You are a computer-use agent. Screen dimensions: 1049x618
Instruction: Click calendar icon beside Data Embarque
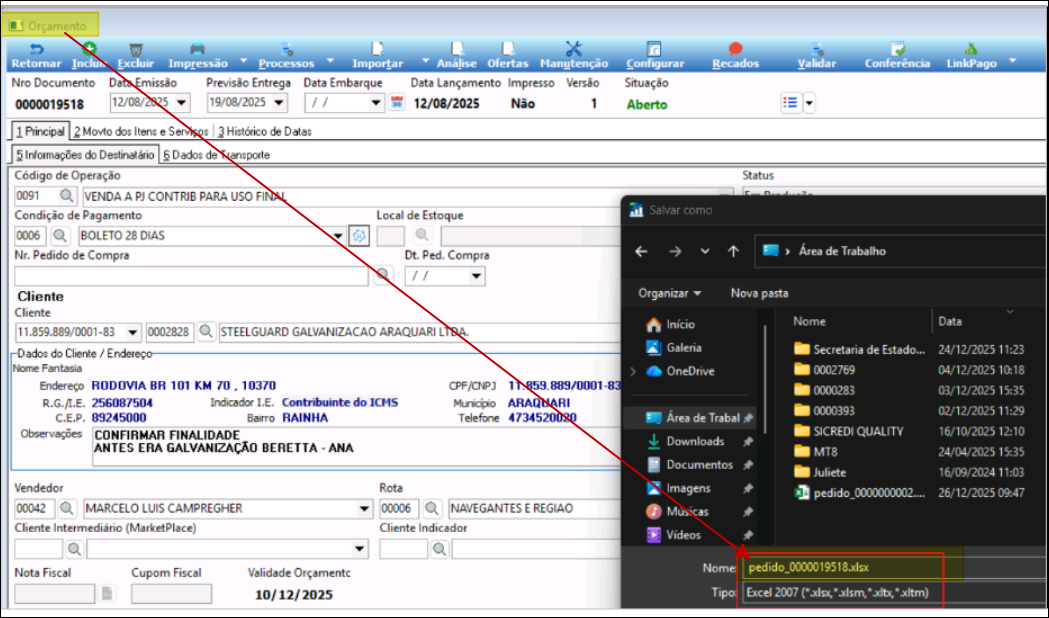pos(396,102)
